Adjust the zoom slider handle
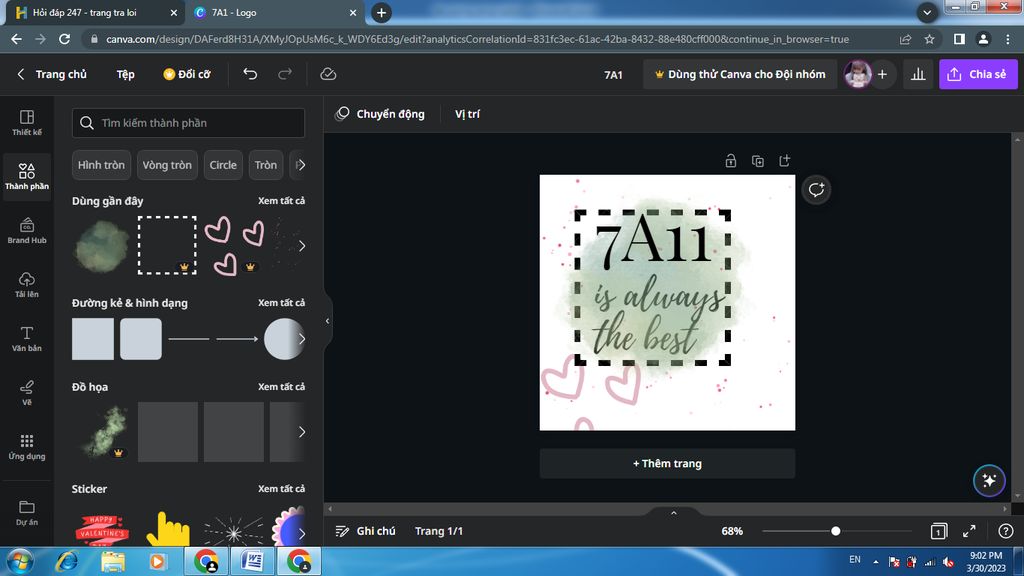This screenshot has width=1024, height=576. (835, 531)
